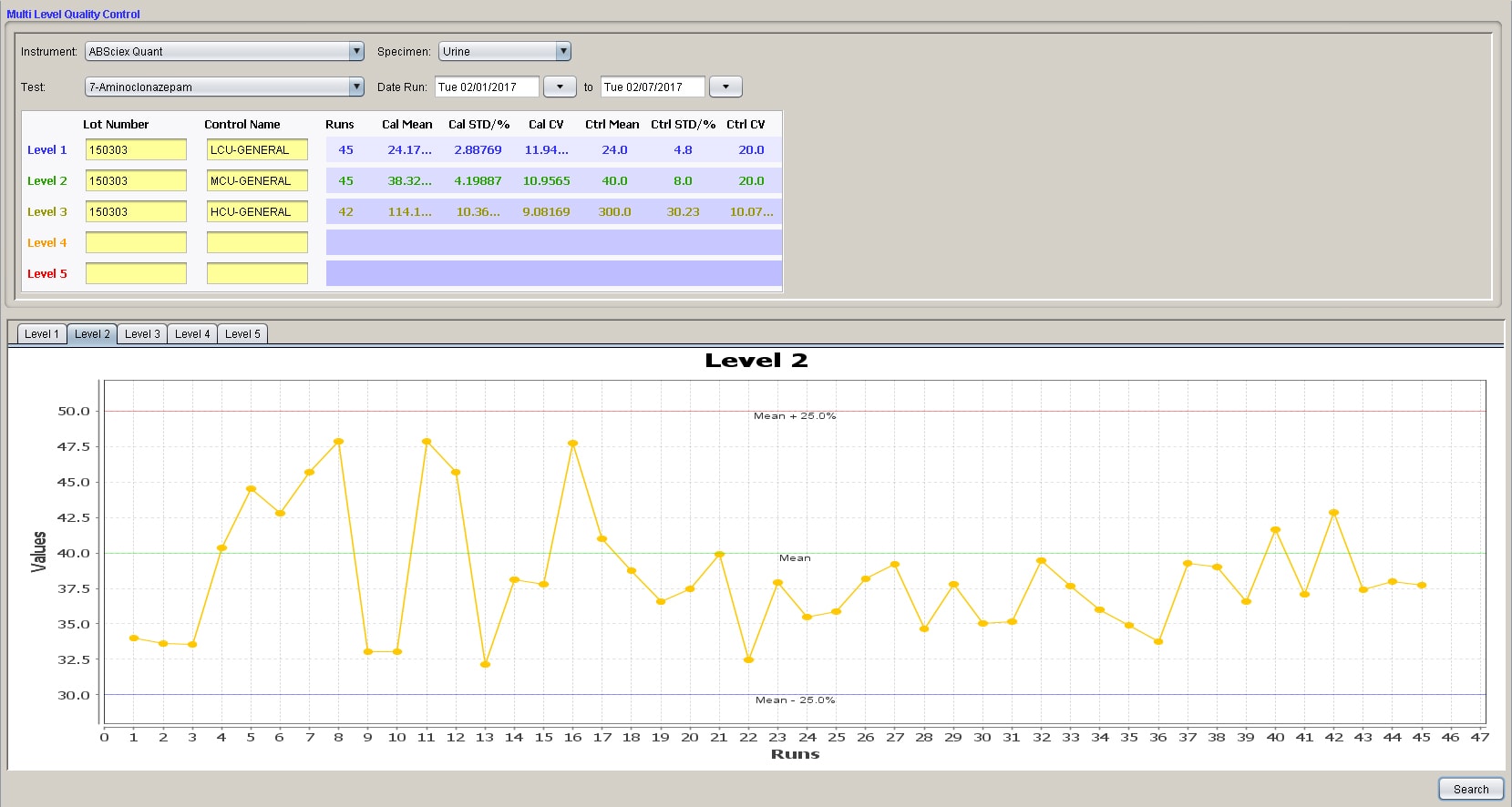Click the MCU-GENERAL control name field
1512x807 pixels.
pyautogui.click(x=257, y=181)
